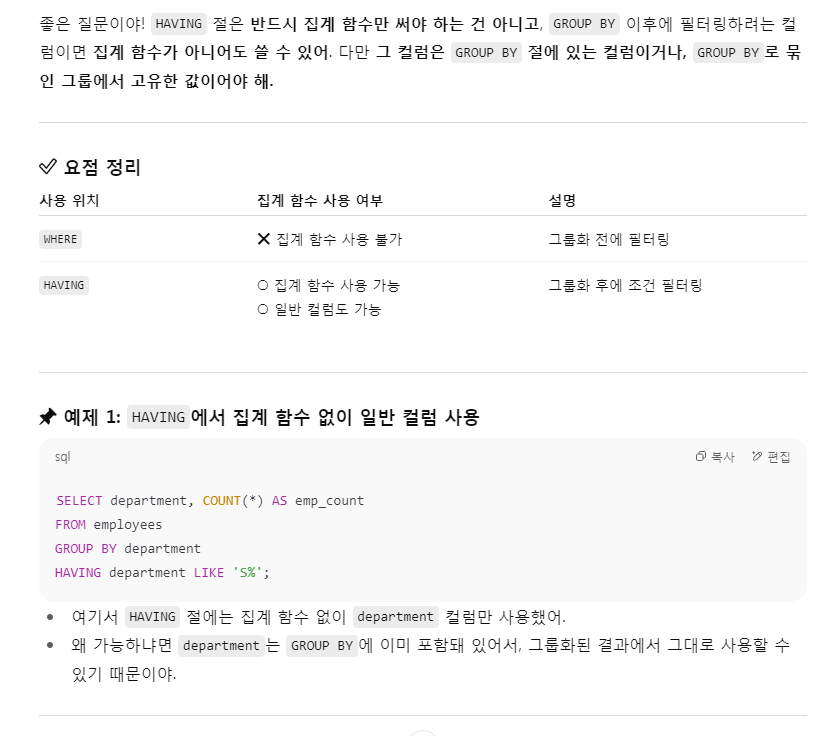Select the 복사 button label
The height and width of the screenshot is (736, 834).
coord(723,457)
